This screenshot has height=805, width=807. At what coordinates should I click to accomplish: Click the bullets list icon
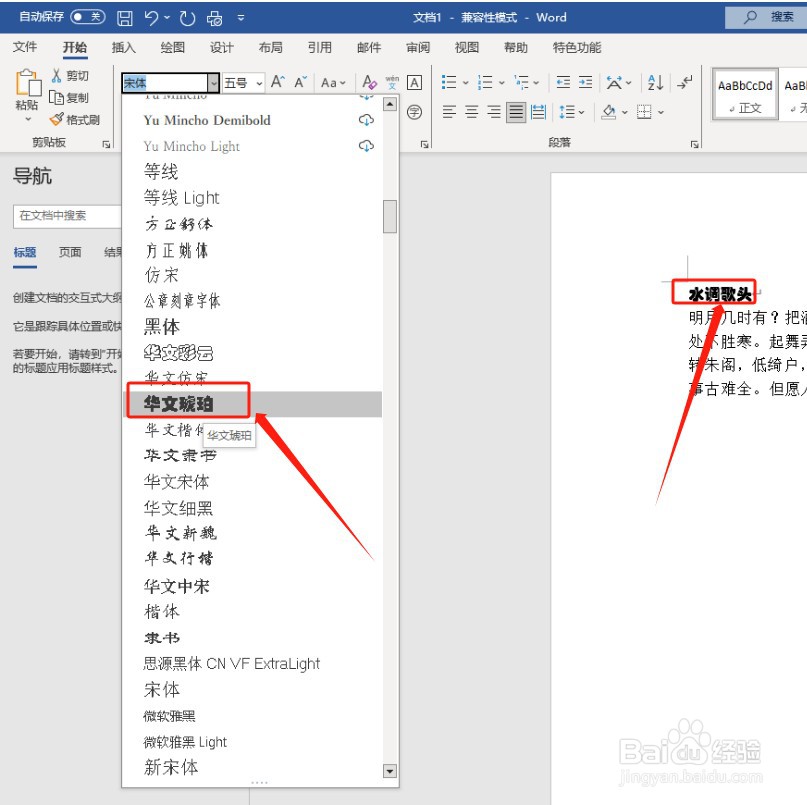pos(449,82)
